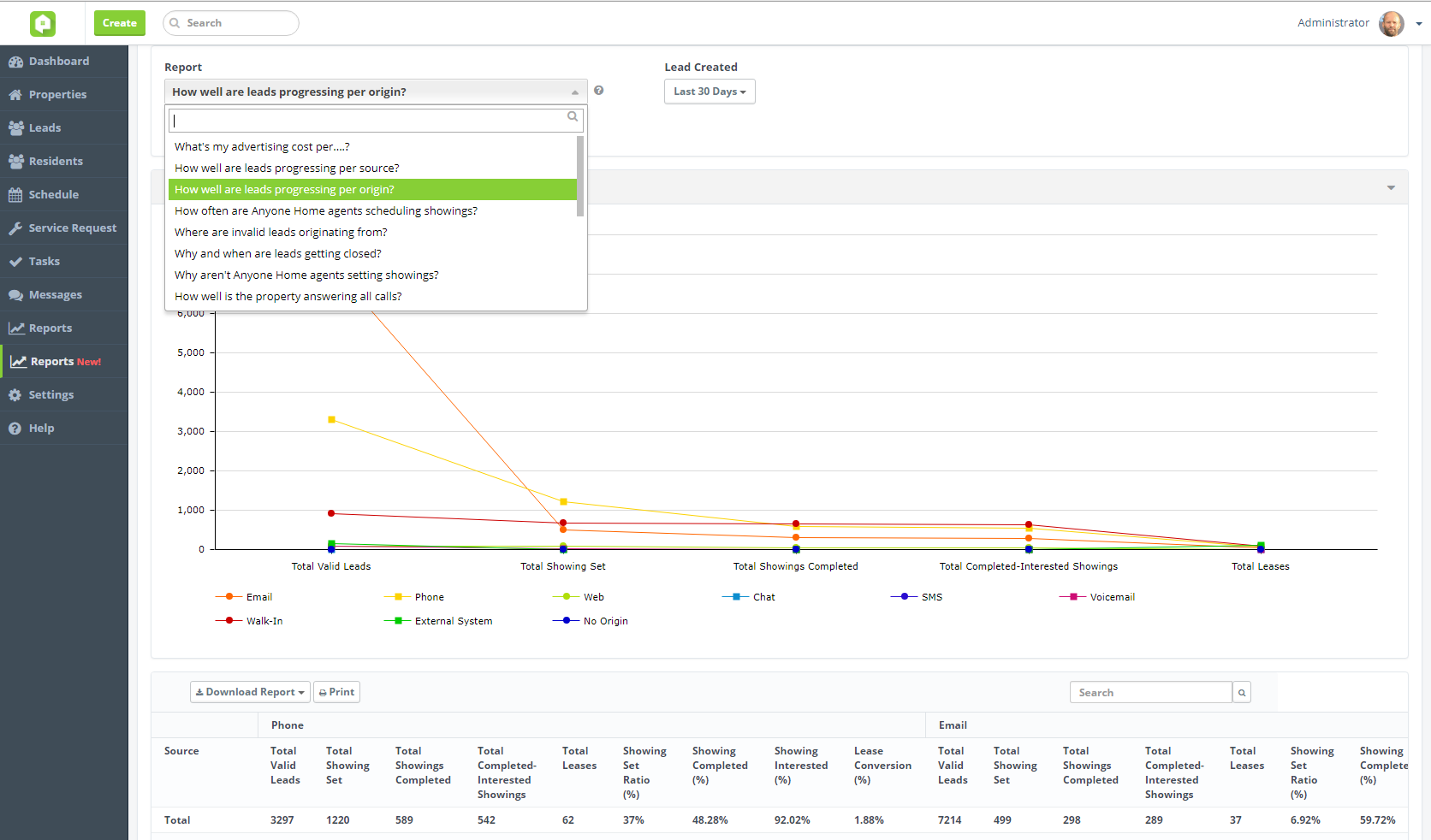
Task: Click the Source column header
Action: coord(181,751)
